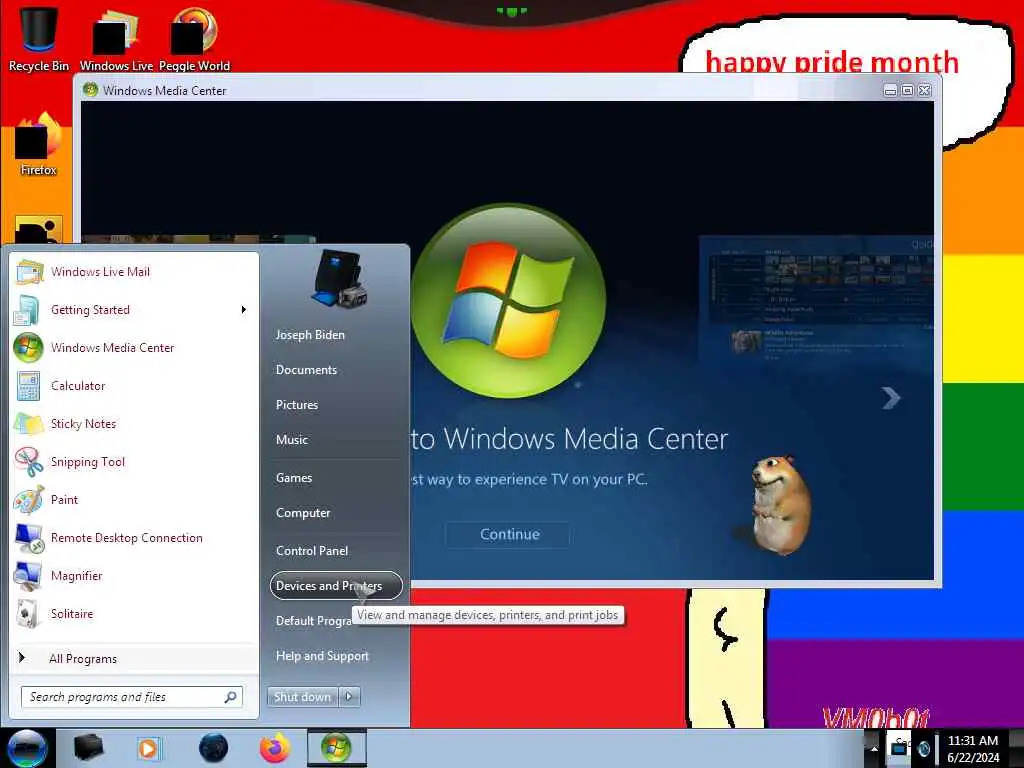Open Music from Start menu
Screen dimensions: 1024x768
(291, 440)
